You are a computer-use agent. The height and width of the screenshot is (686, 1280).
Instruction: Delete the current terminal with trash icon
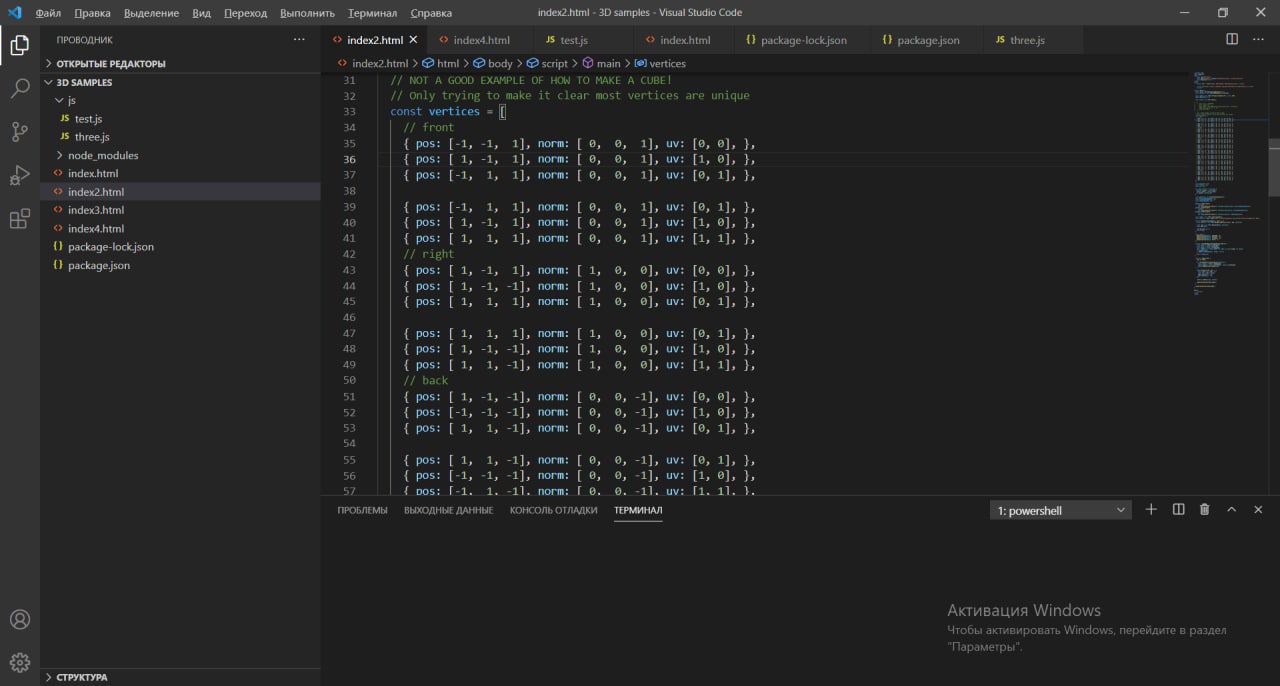pyautogui.click(x=1204, y=510)
